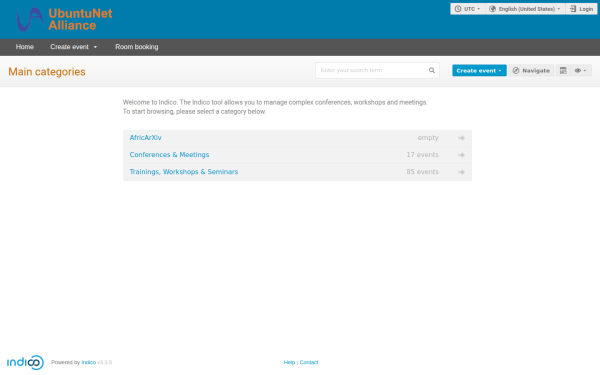Click the 'empty' label in AfricArXiv row
Image resolution: width=600 pixels, height=375 pixels.
(428, 138)
